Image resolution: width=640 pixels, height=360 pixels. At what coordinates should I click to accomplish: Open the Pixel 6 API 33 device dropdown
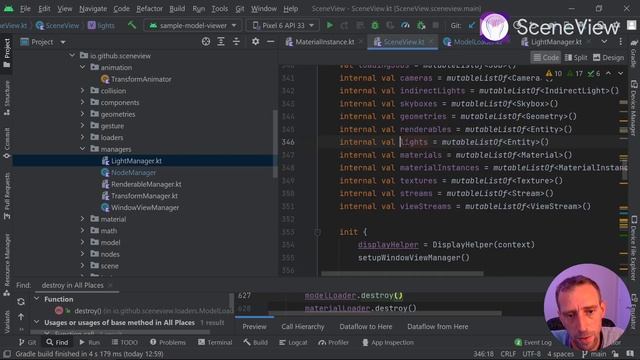pos(283,25)
